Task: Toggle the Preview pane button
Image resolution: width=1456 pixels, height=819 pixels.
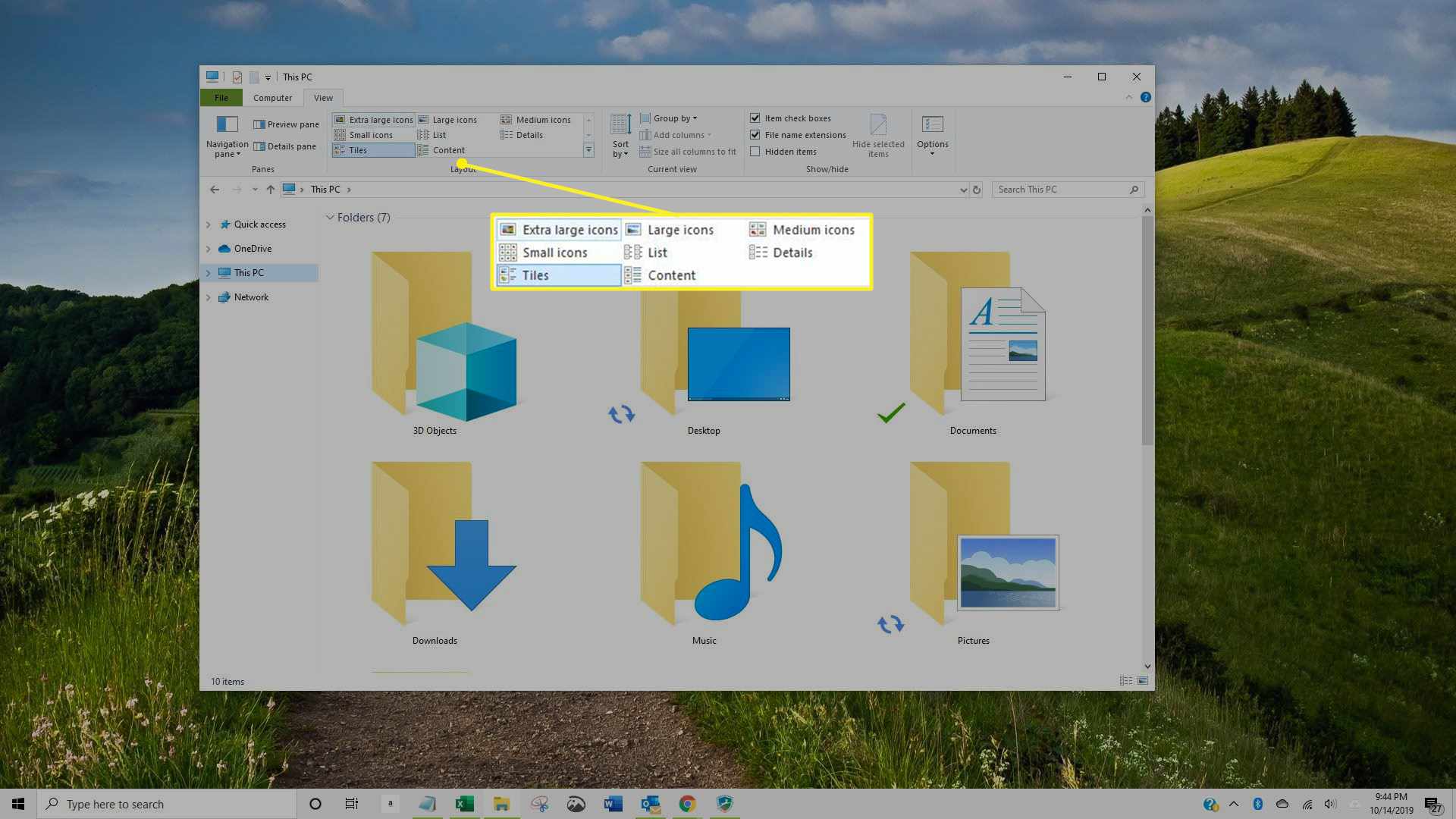Action: [x=286, y=124]
